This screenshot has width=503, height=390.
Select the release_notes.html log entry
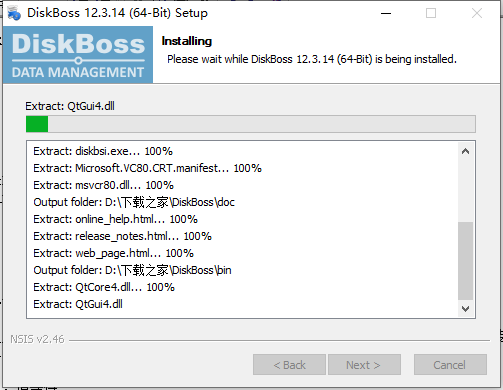122,236
